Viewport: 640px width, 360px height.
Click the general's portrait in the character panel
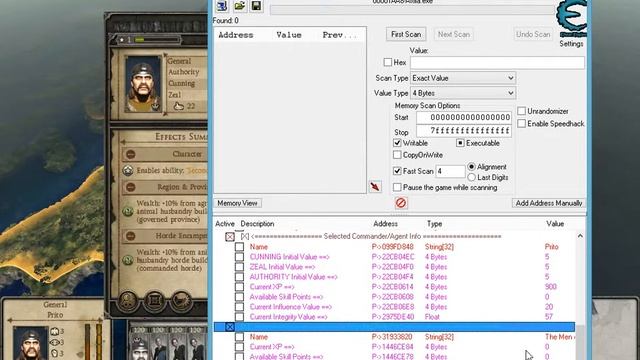point(143,84)
